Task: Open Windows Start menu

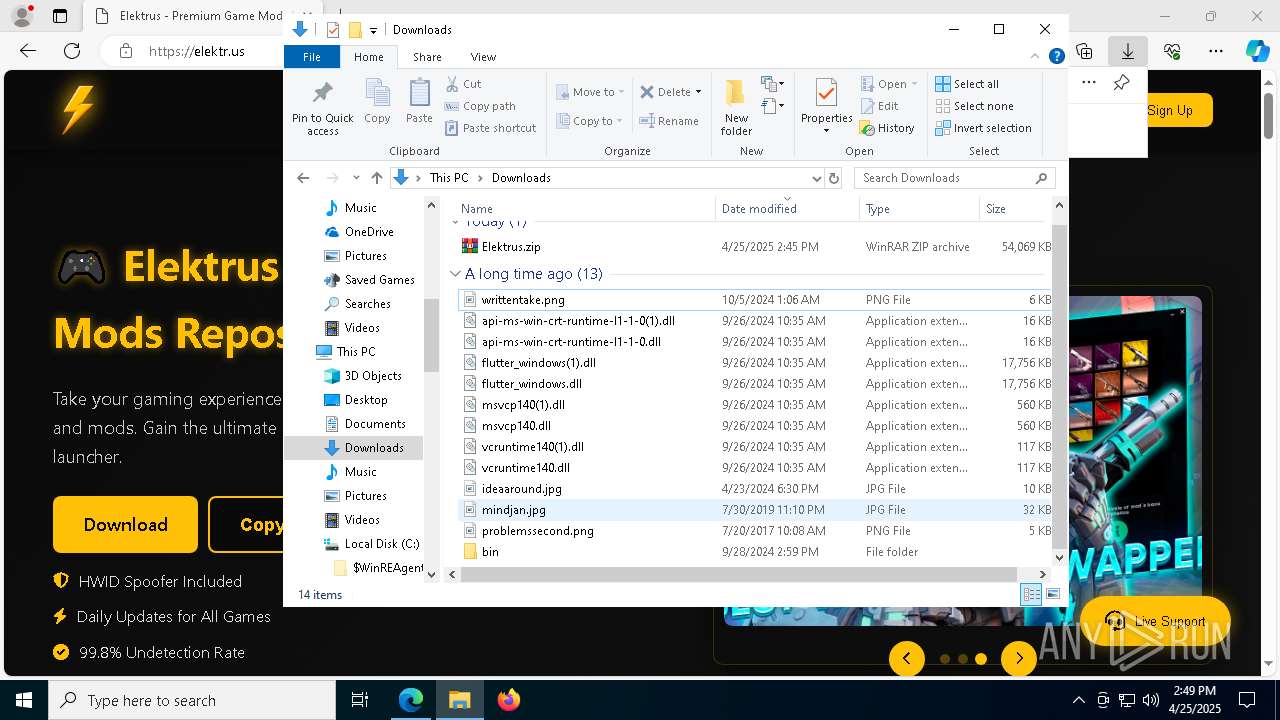Action: 24,700
